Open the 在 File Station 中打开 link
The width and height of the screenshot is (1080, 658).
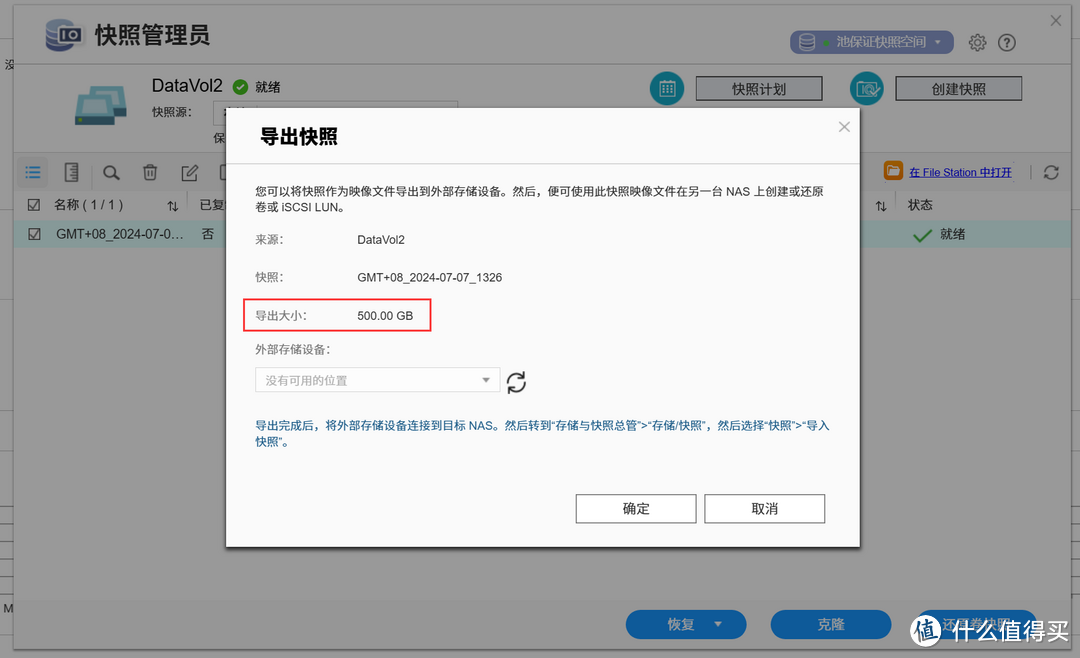[960, 172]
